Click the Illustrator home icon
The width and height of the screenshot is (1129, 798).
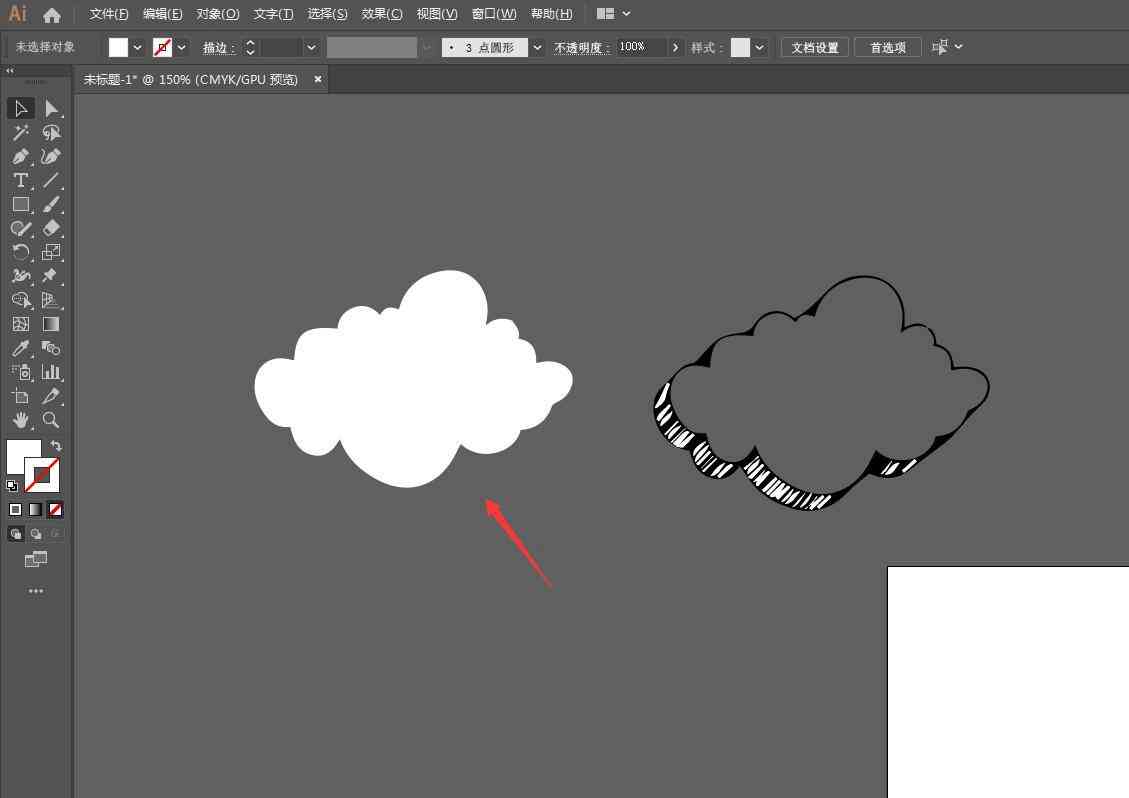click(52, 14)
